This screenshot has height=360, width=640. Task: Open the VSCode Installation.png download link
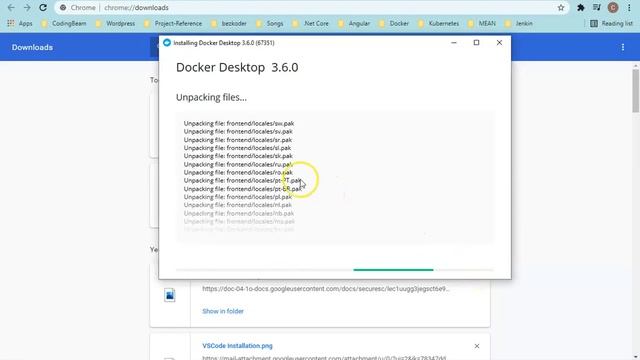(x=238, y=346)
